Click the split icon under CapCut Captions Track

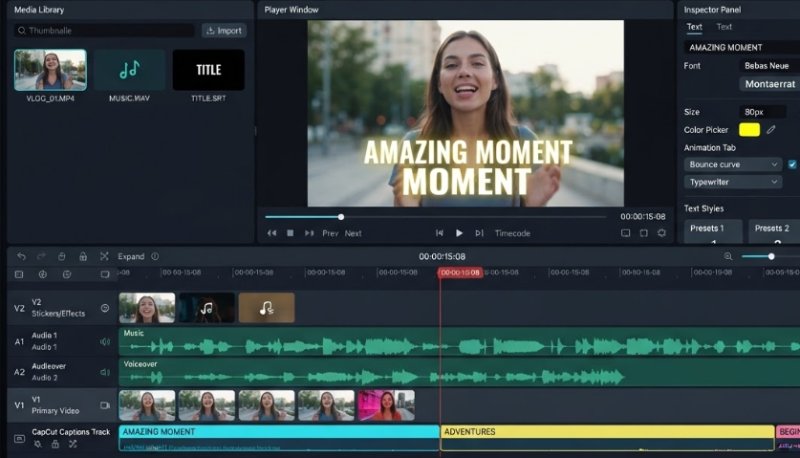(73, 444)
